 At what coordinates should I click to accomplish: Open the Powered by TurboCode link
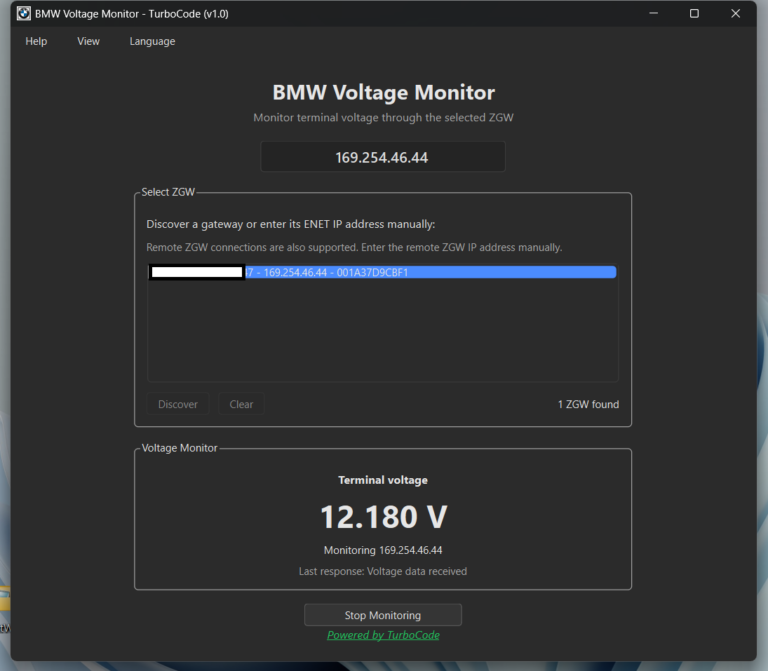click(x=383, y=635)
